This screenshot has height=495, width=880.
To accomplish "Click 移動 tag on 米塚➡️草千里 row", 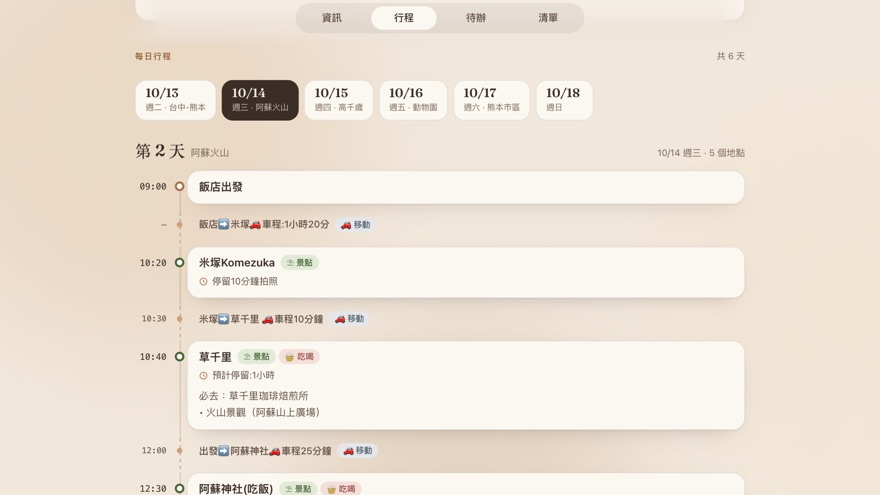I will (x=349, y=319).
